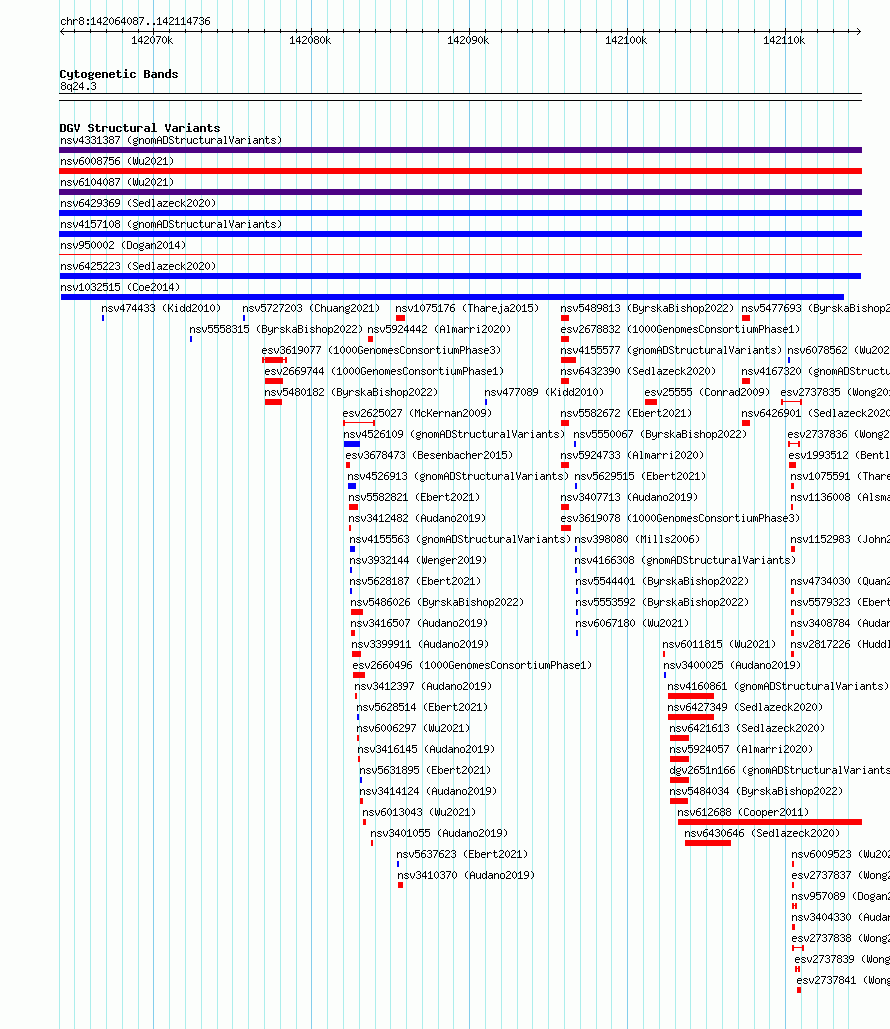Open nsv4155563 (gnomADStructuralVariants) label
Image resolution: width=890 pixels, height=1029 pixels.
pyautogui.click(x=460, y=539)
